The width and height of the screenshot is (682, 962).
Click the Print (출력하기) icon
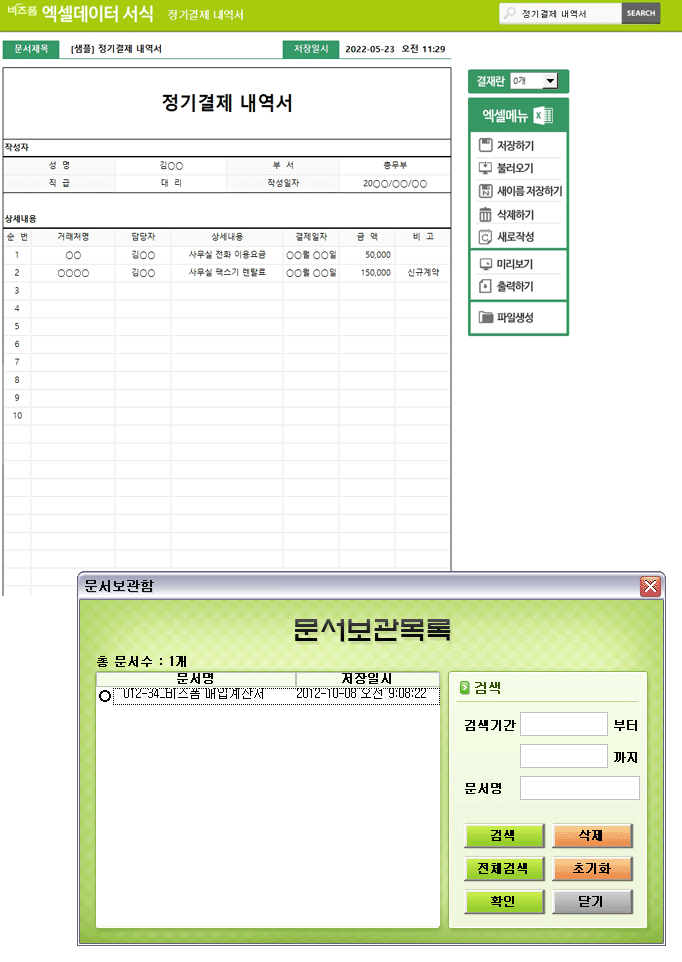pos(485,287)
